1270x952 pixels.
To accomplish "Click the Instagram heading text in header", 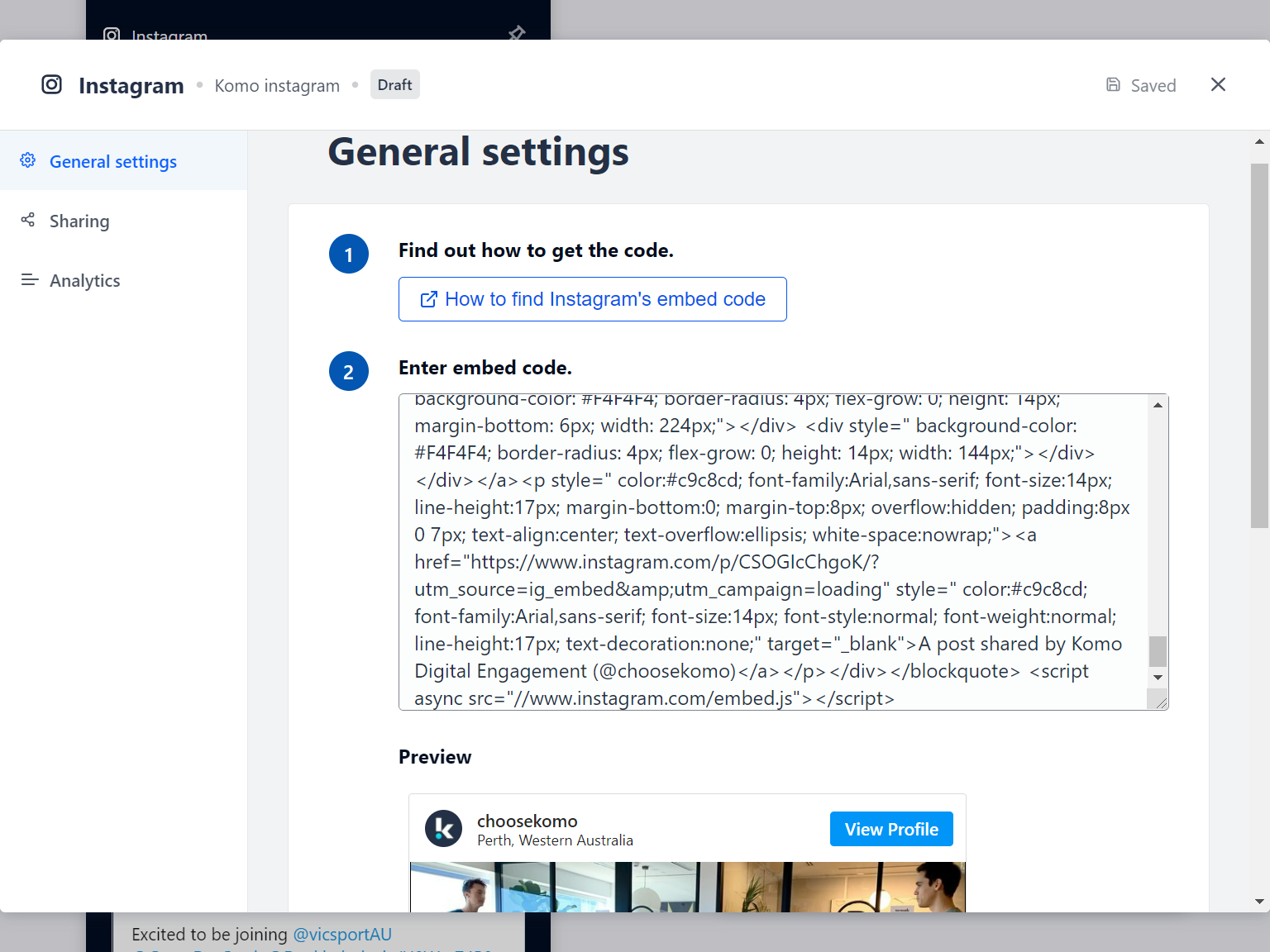I will (131, 85).
